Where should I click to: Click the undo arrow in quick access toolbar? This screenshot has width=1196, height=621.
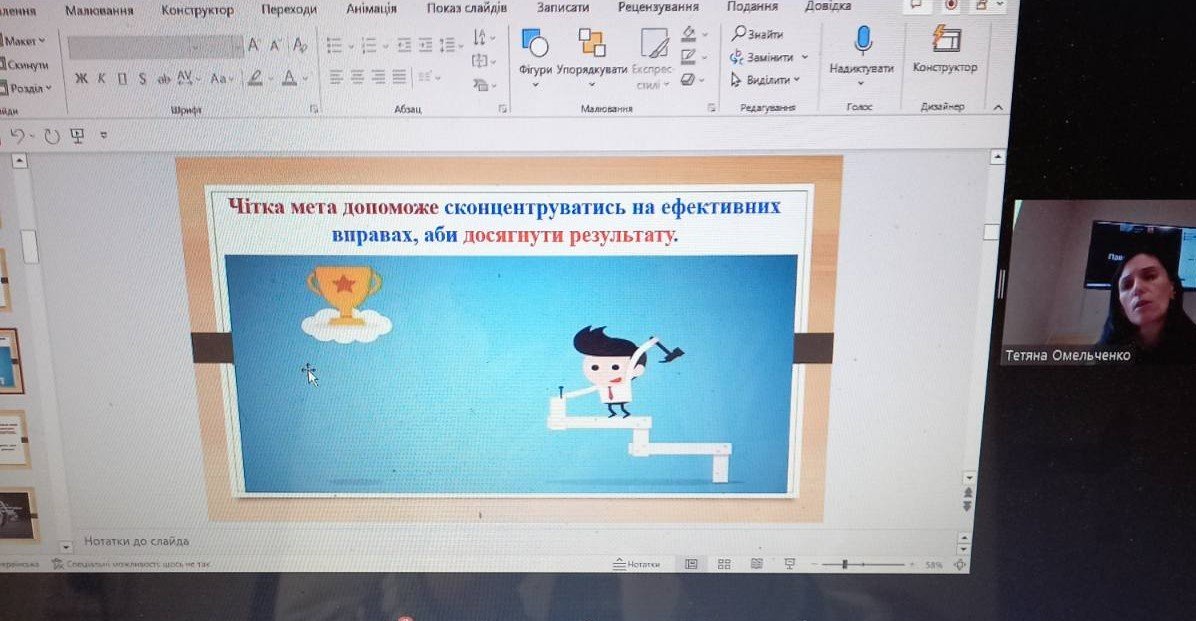pyautogui.click(x=17, y=135)
